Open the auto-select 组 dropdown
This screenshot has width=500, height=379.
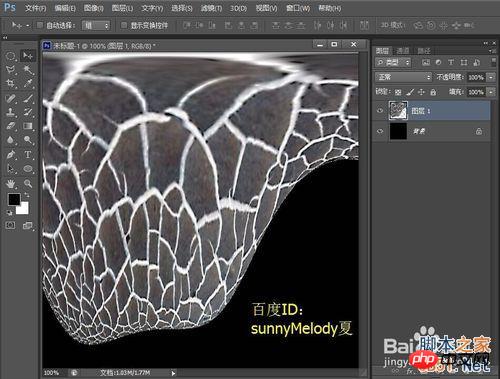(x=96, y=25)
